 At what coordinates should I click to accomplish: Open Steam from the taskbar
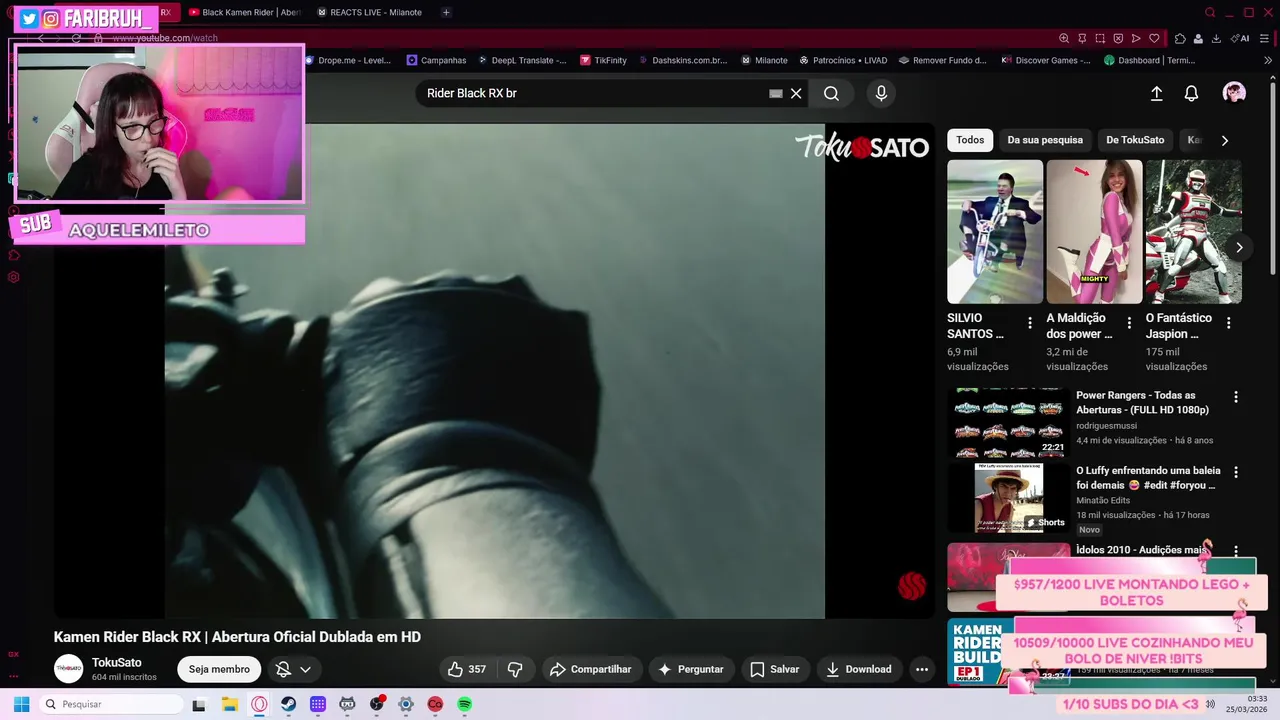[288, 704]
